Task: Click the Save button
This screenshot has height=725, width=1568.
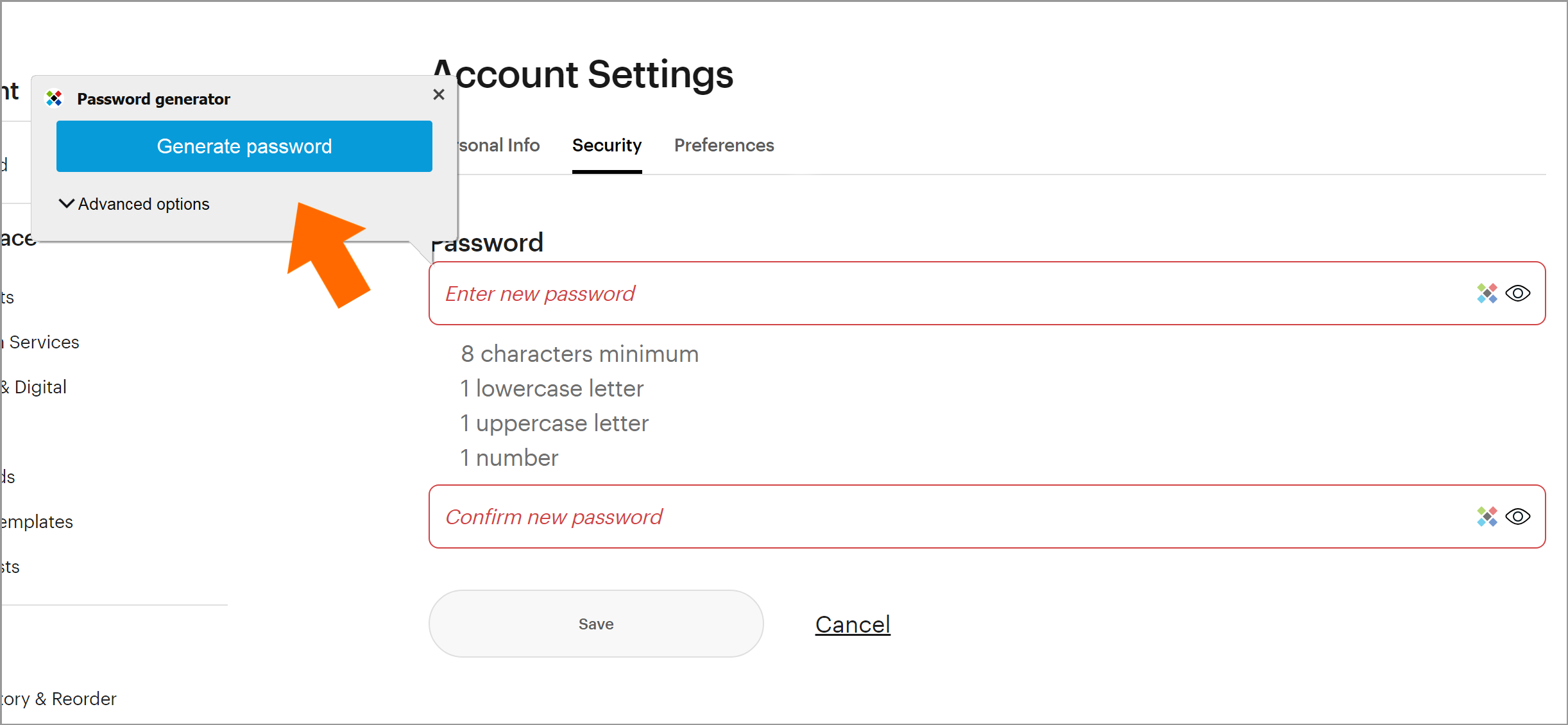Action: 596,624
